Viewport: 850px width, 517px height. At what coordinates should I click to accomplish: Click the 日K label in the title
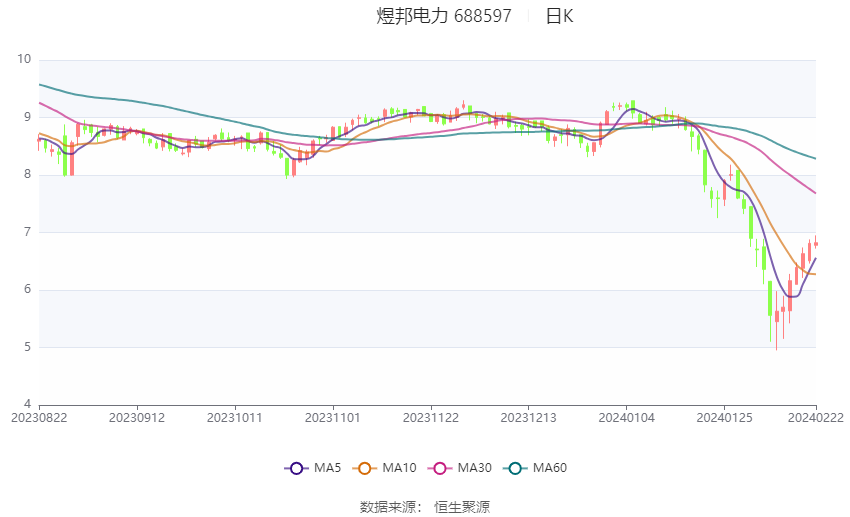coord(559,16)
